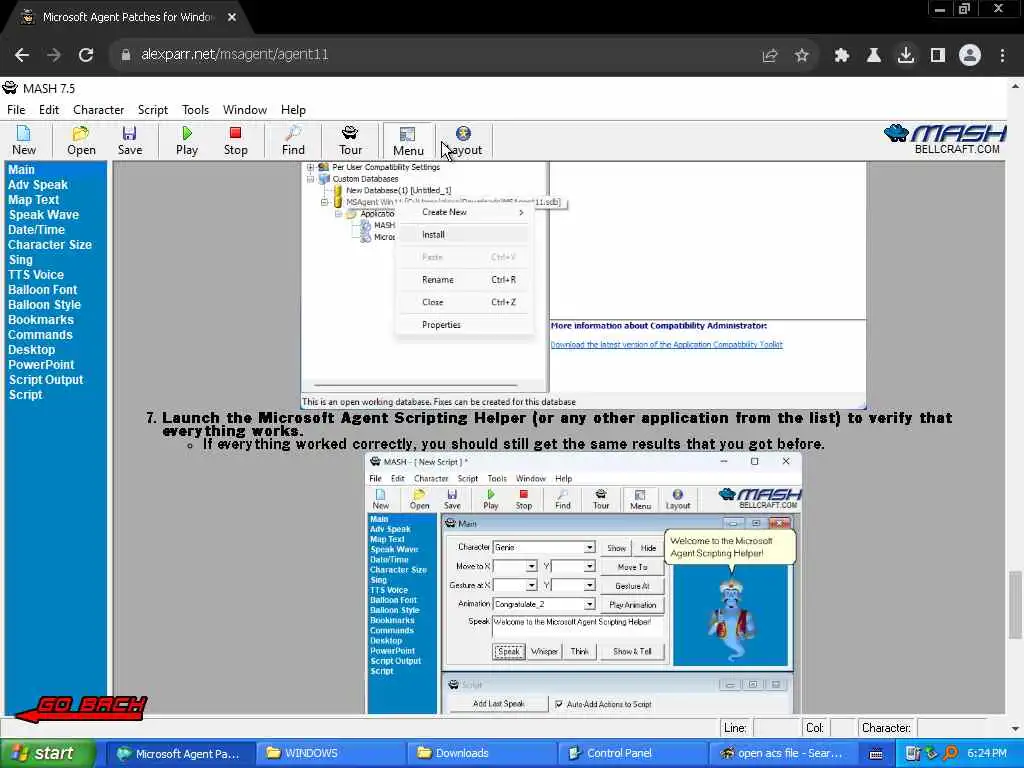The width and height of the screenshot is (1024, 768).
Task: Switch to Downloads folder in taskbar
Action: click(483, 754)
